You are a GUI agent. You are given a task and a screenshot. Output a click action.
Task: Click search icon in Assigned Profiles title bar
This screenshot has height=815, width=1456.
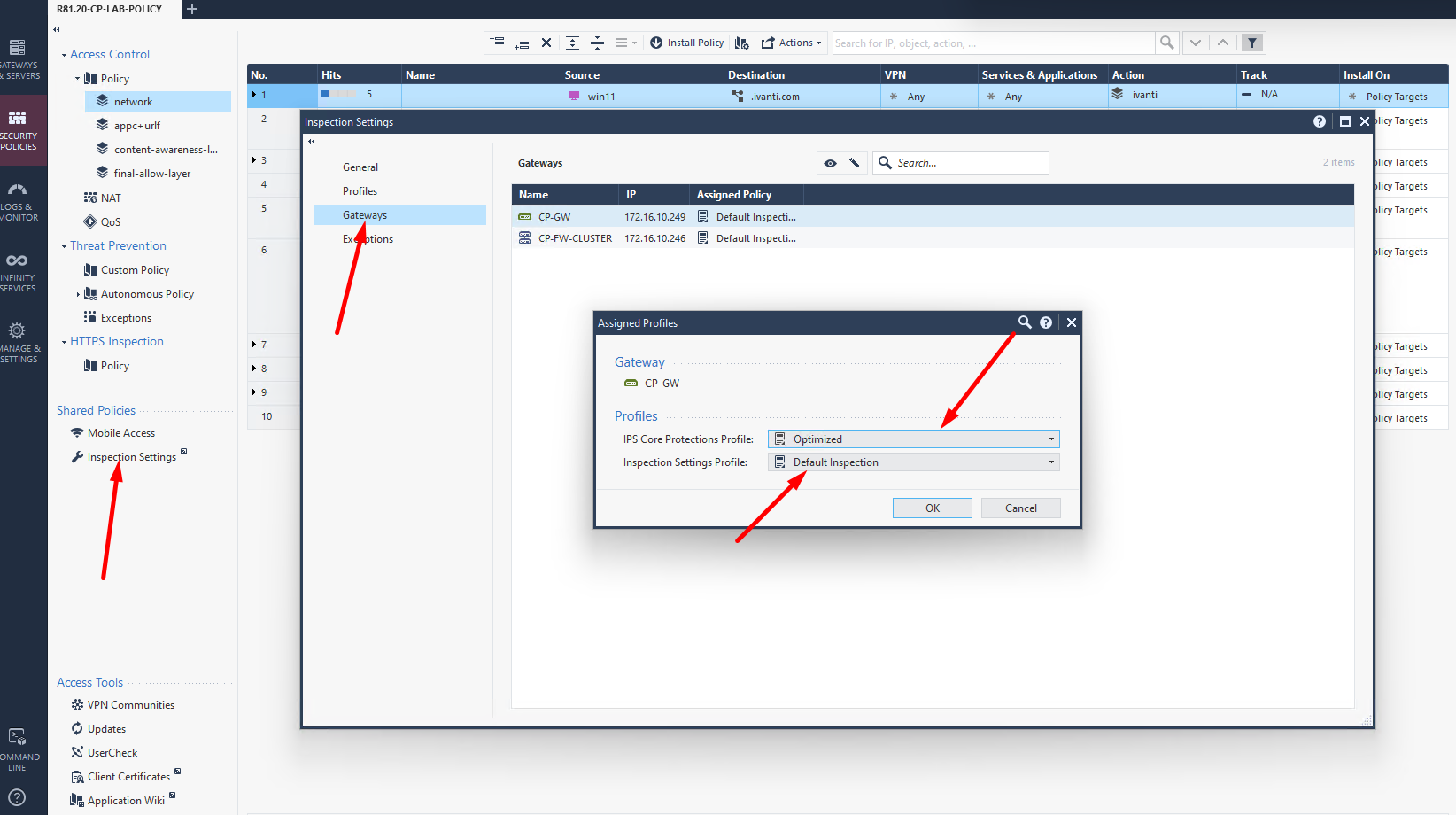pos(1025,322)
